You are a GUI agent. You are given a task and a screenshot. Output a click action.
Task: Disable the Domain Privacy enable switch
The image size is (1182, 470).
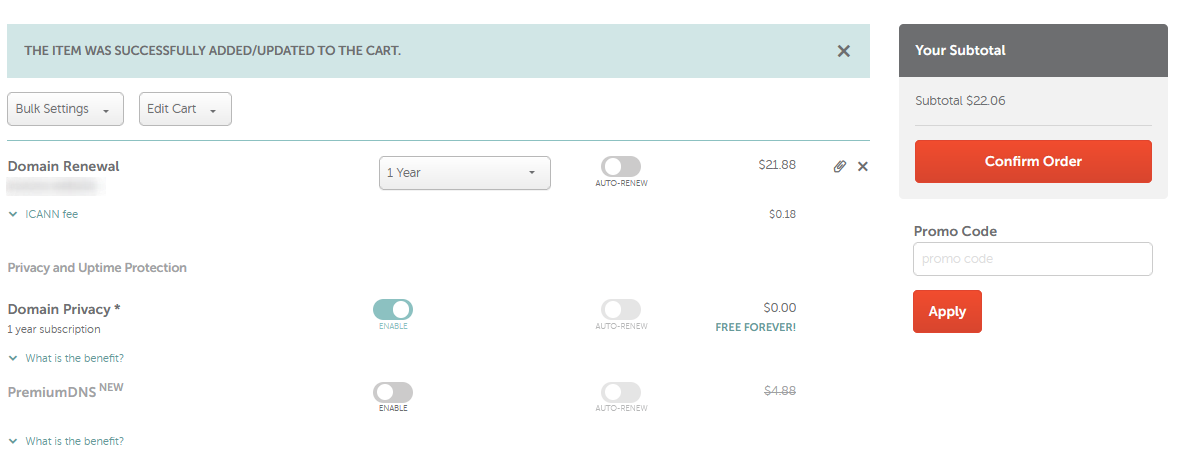393,309
